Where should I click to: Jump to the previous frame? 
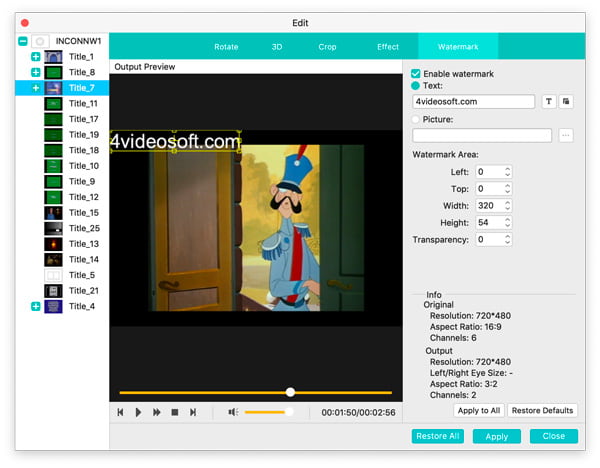point(120,412)
